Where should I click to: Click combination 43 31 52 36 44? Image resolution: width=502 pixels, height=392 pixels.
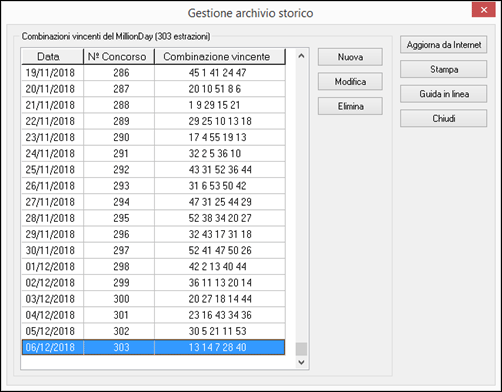(220, 170)
